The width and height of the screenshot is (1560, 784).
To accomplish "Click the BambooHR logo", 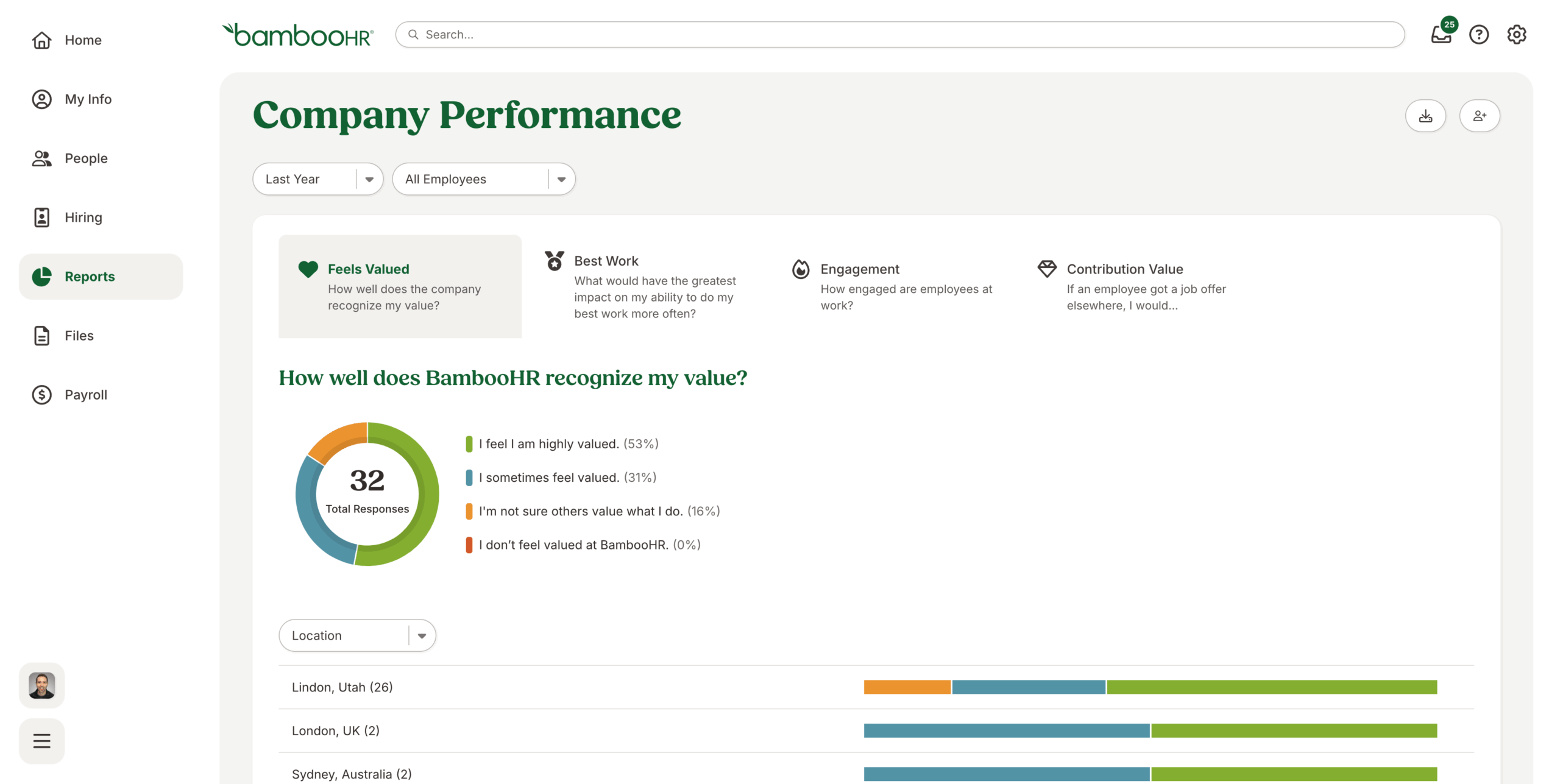I will [298, 35].
